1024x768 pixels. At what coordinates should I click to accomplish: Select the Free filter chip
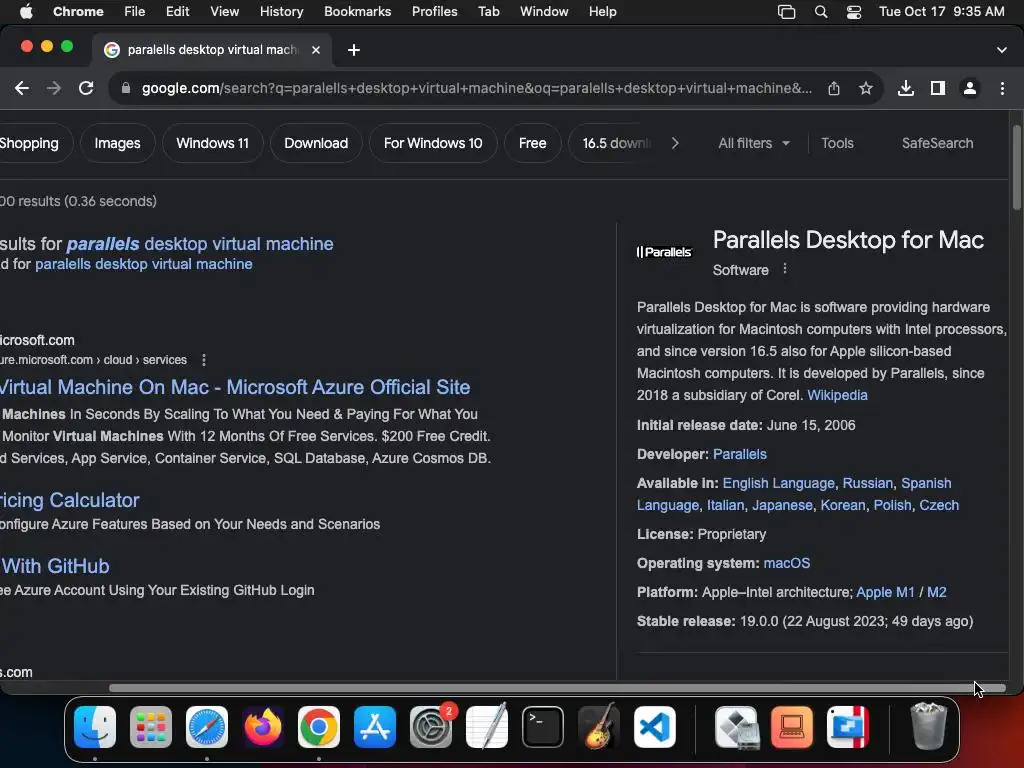click(x=533, y=143)
